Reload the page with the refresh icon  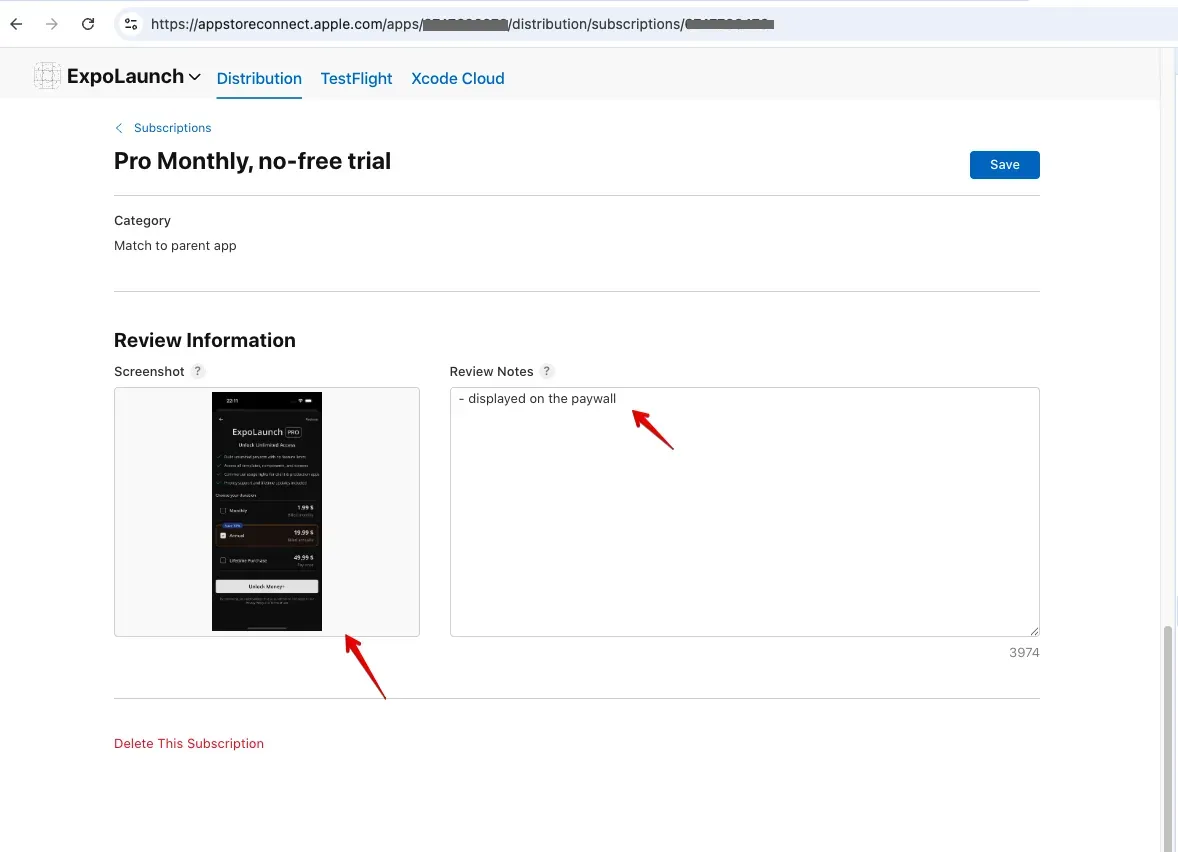(x=88, y=24)
